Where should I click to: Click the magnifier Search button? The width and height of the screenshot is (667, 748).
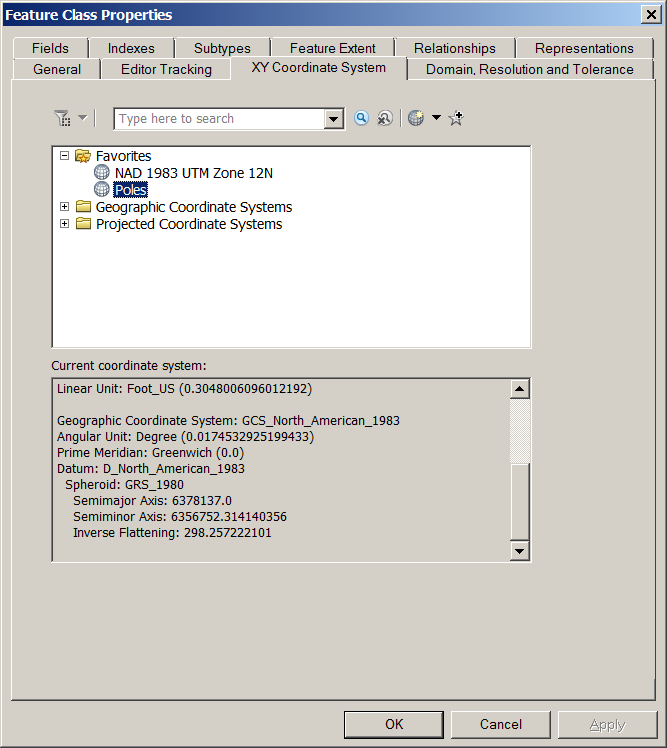[x=362, y=118]
